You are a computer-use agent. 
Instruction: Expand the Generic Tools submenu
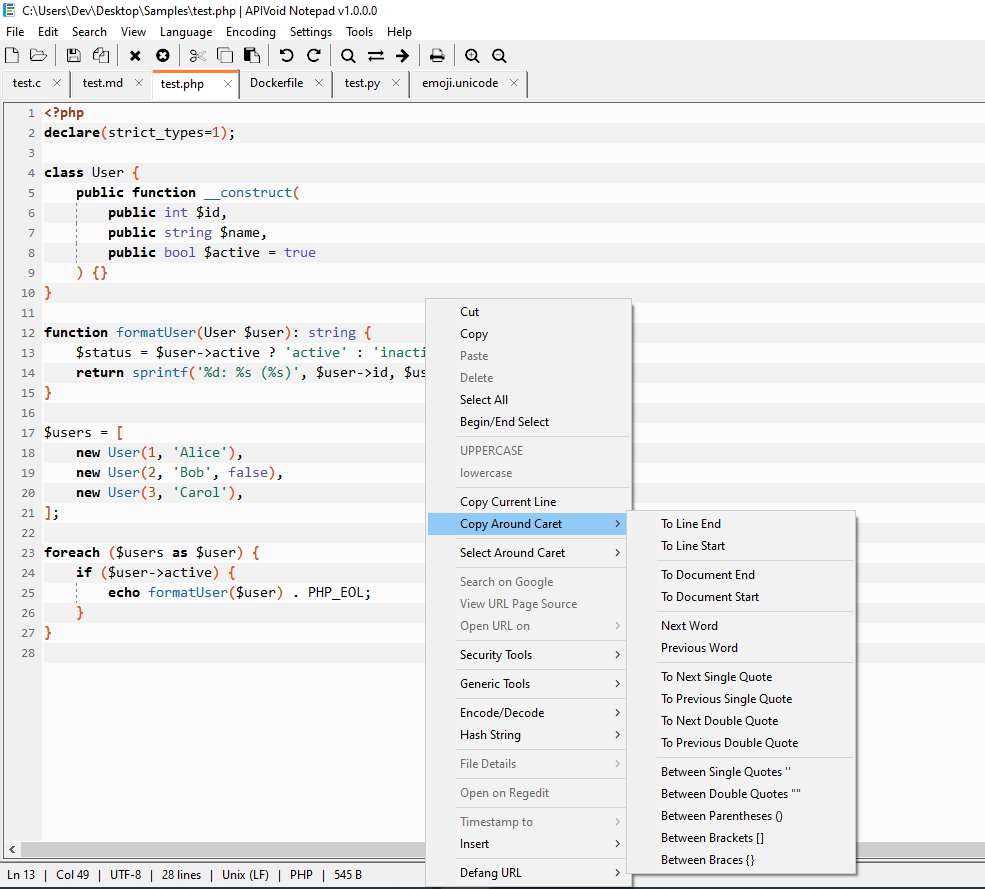527,684
